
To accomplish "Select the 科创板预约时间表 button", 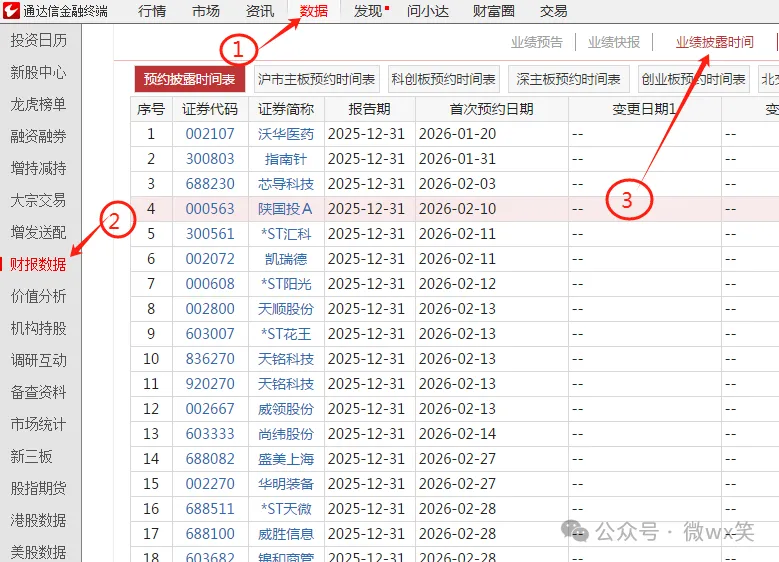I will [x=444, y=79].
